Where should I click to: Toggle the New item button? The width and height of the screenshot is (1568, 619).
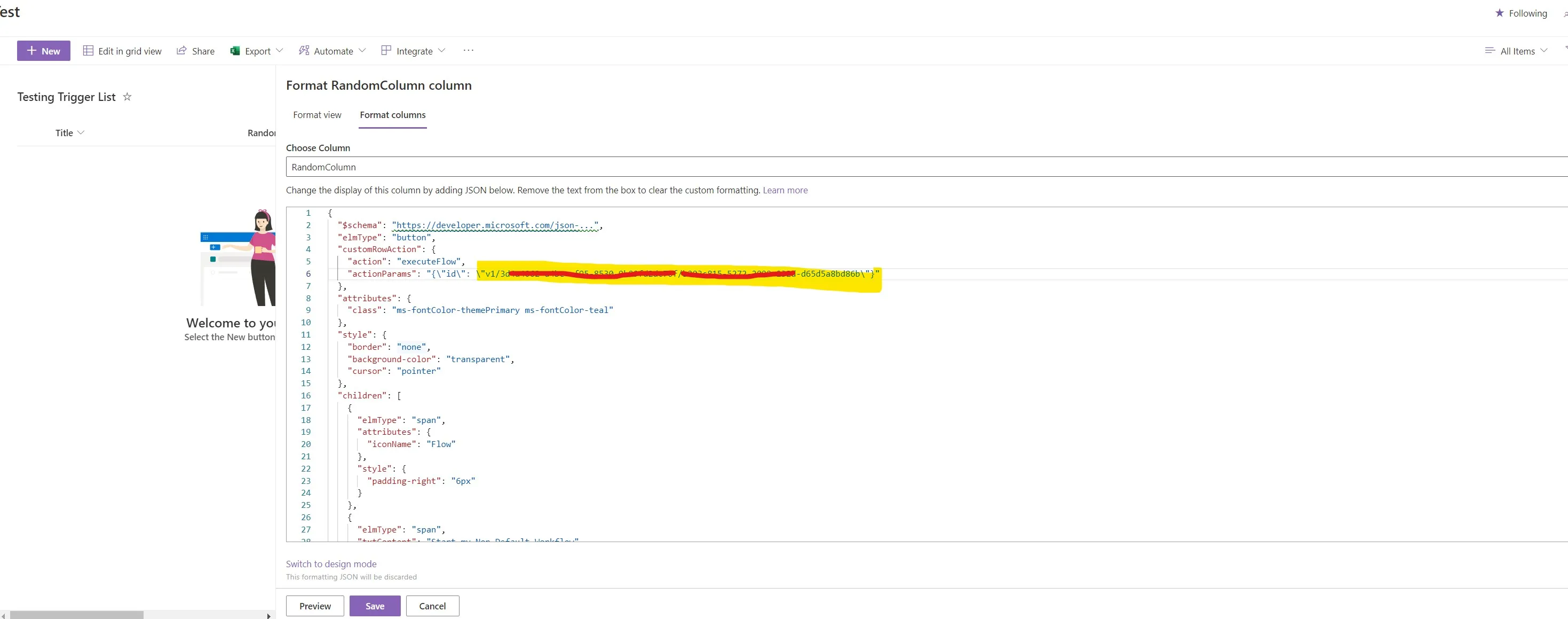pyautogui.click(x=43, y=51)
